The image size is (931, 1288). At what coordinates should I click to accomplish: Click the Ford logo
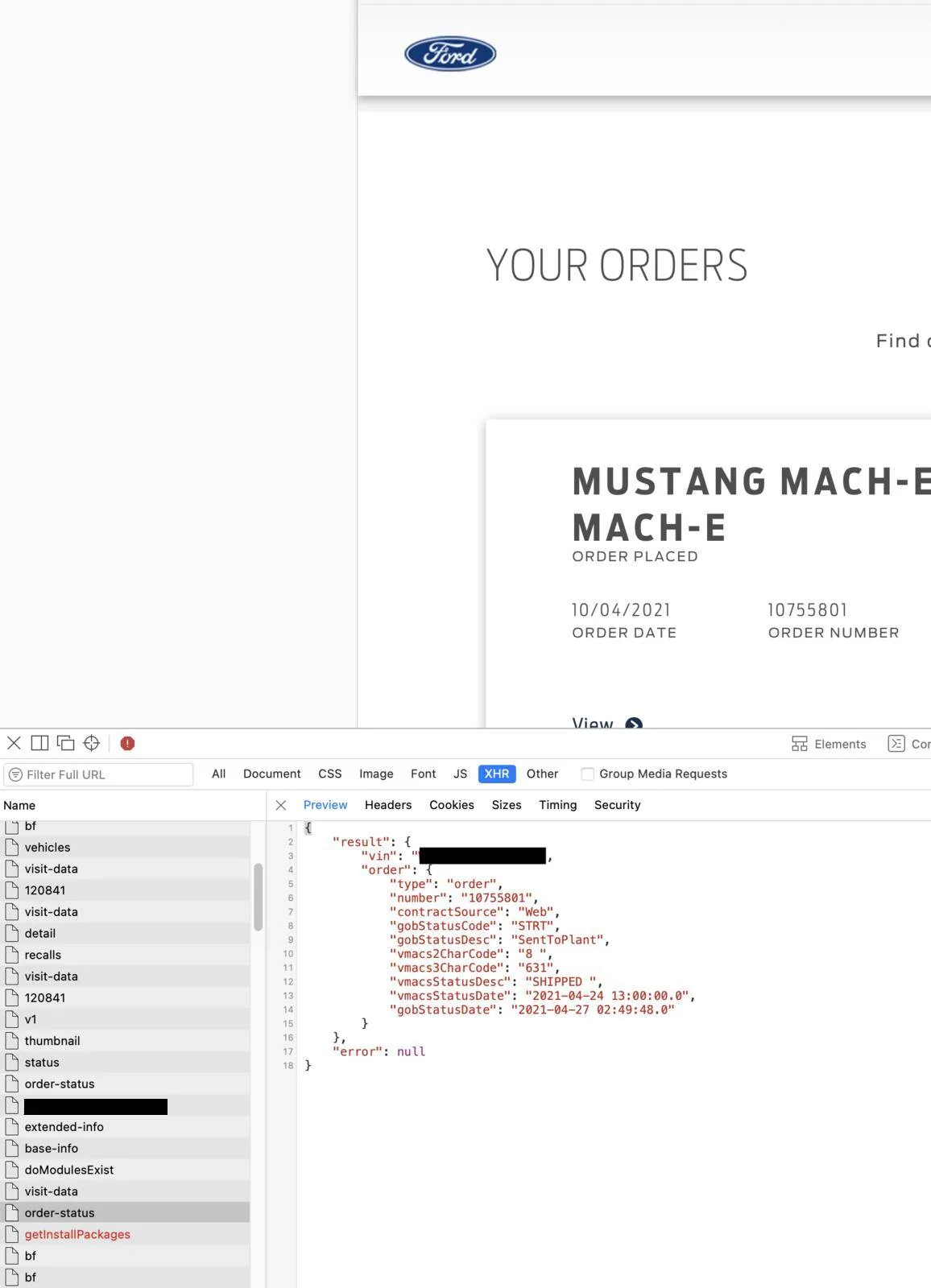click(450, 54)
